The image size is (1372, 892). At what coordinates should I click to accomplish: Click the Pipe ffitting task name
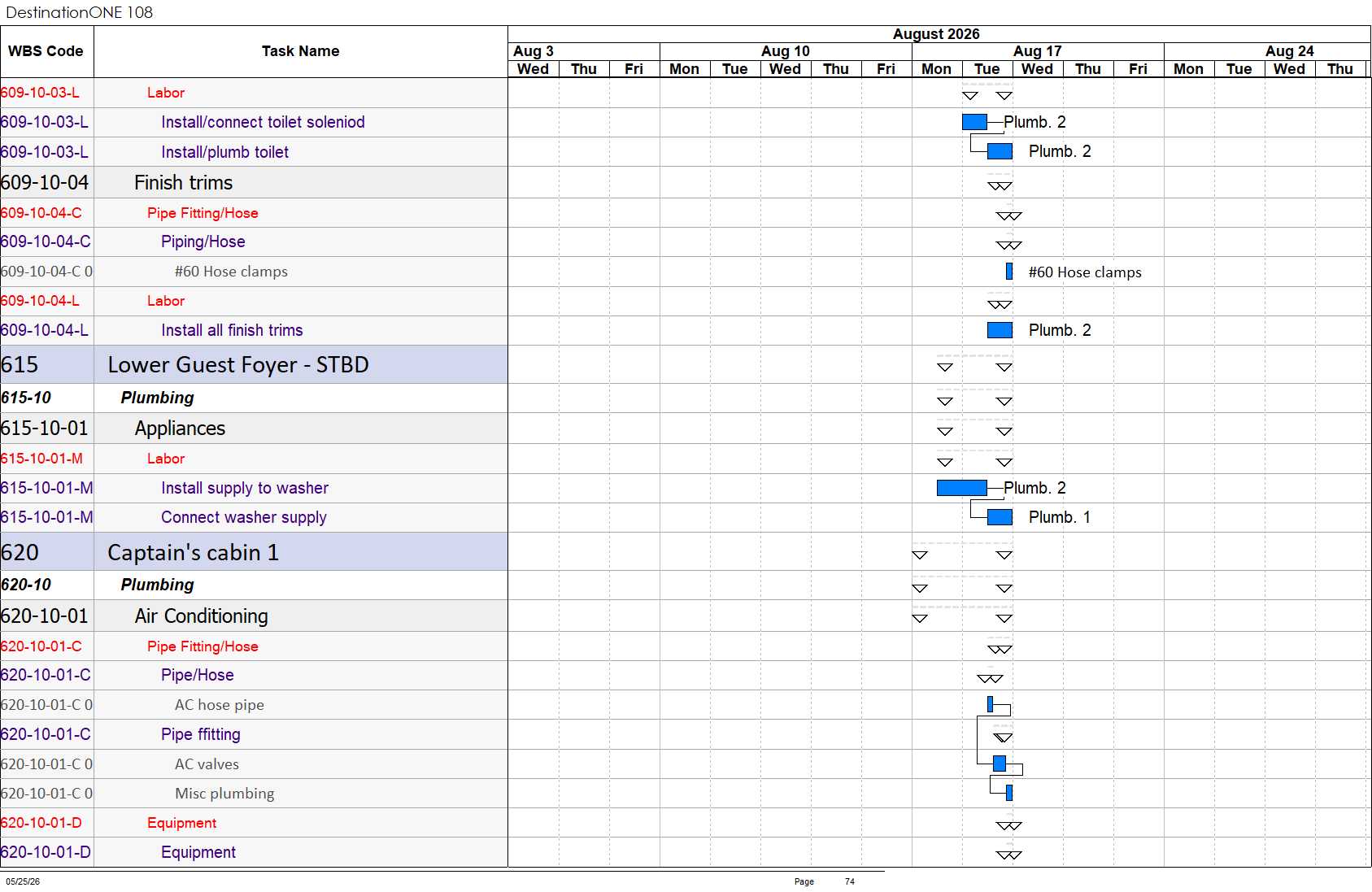[201, 734]
